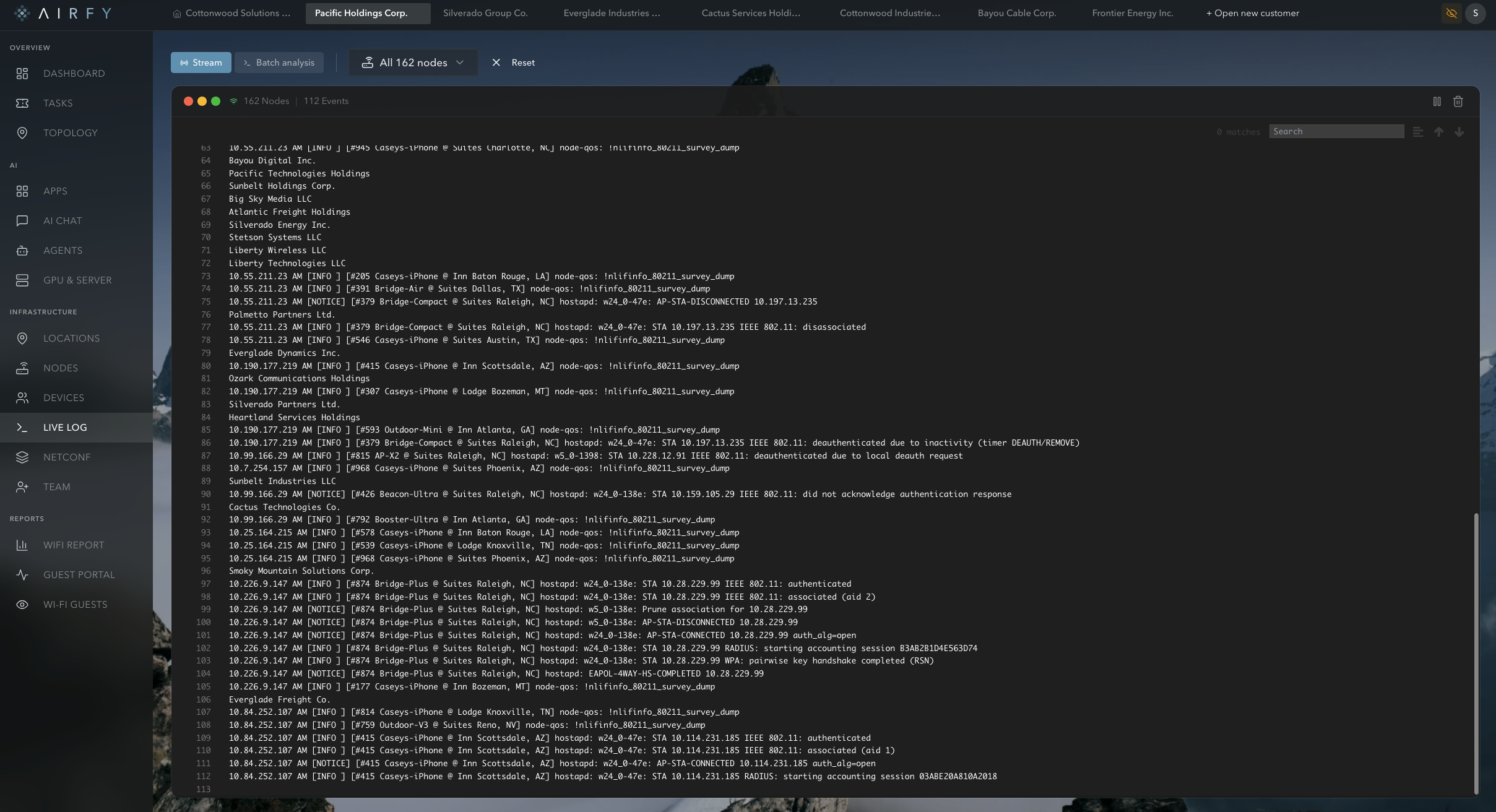The width and height of the screenshot is (1496, 812).
Task: Click the red window dot
Action: (188, 101)
